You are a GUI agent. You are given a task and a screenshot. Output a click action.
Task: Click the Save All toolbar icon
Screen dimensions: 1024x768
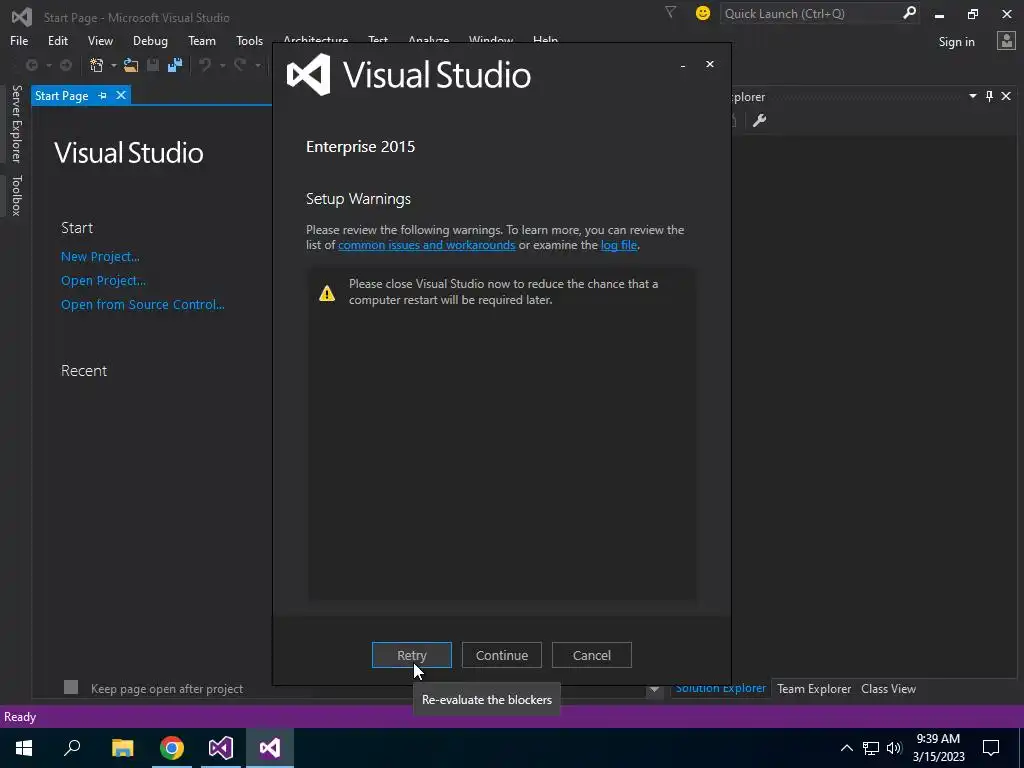pyautogui.click(x=175, y=65)
